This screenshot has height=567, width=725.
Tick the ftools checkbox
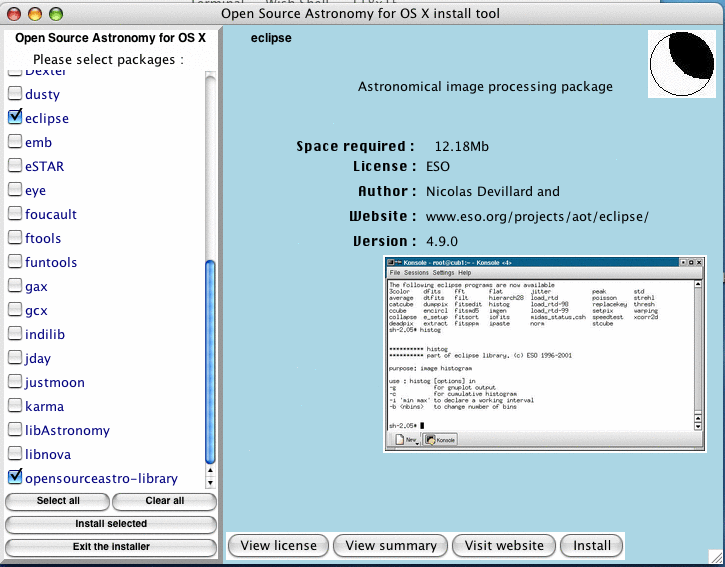15,238
